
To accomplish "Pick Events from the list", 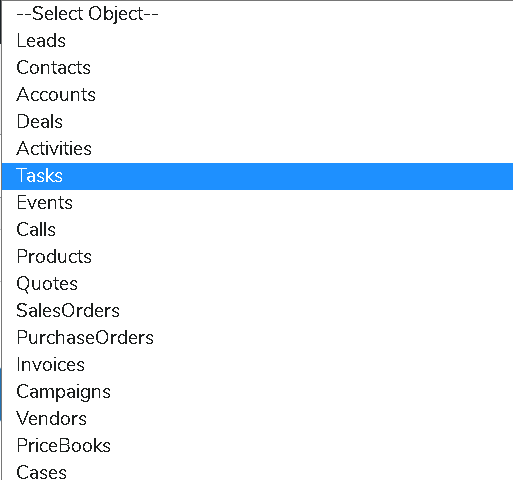I will (x=257, y=203).
